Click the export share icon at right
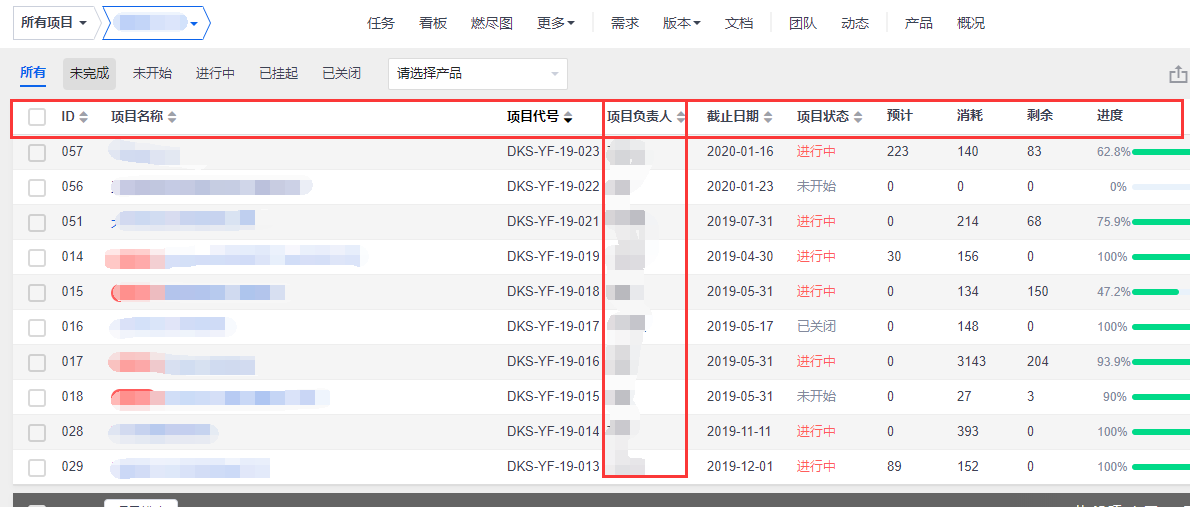1190x507 pixels. pyautogui.click(x=1178, y=74)
